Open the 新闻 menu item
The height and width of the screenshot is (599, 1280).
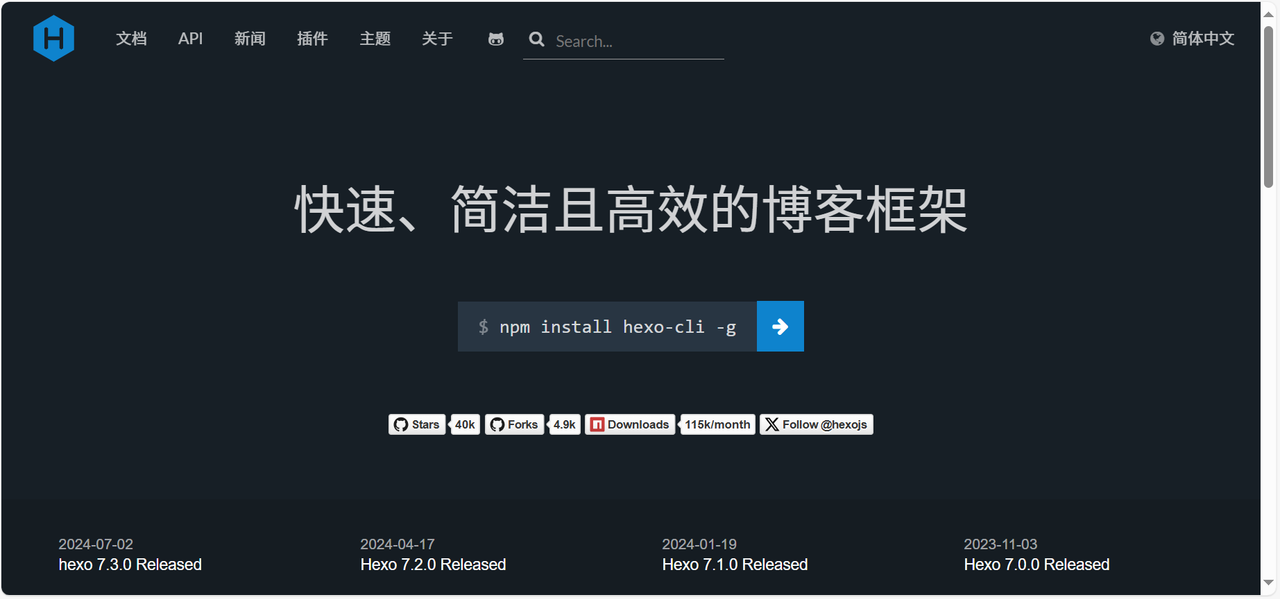(250, 39)
